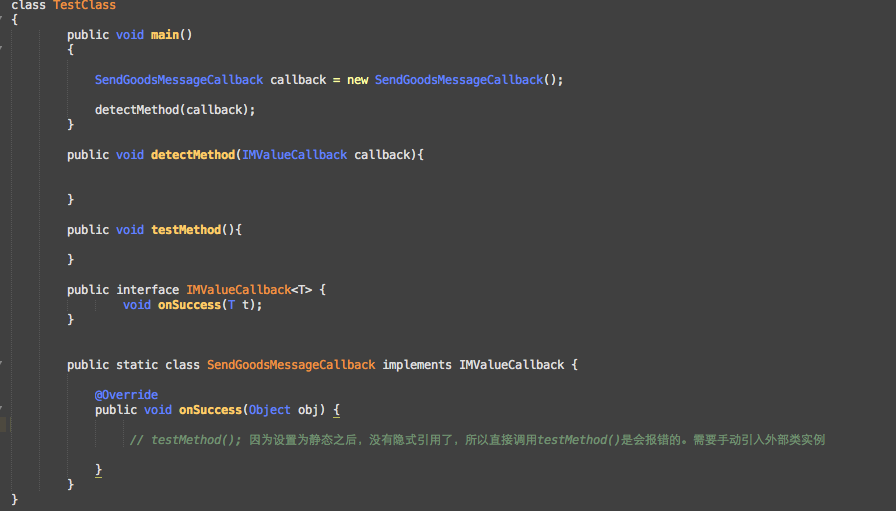Click callback parameter name in detectMethod signature
This screenshot has width=896, height=511.
(x=382, y=155)
